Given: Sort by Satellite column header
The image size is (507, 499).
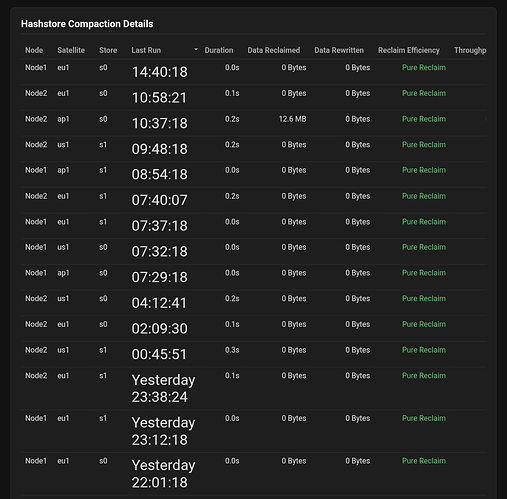Looking at the screenshot, I should tap(71, 50).
